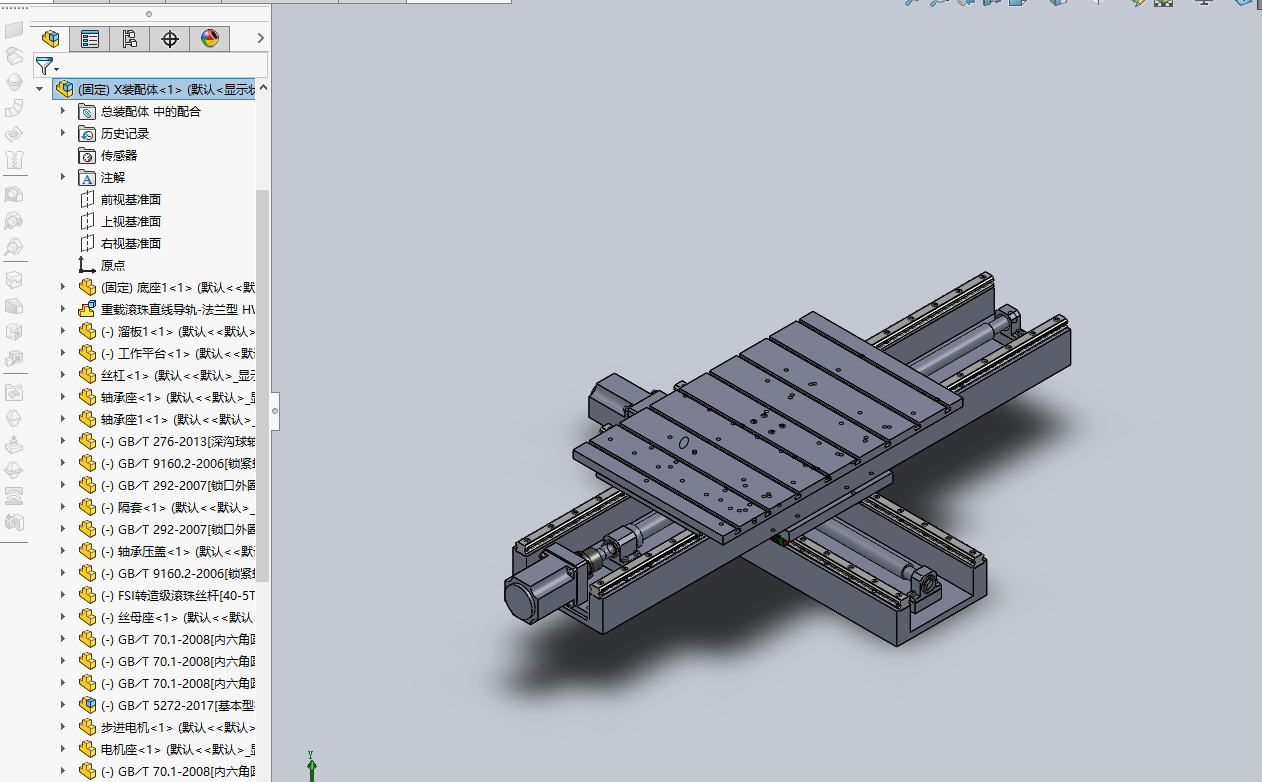This screenshot has height=782, width=1262.
Task: Expand the 总装配体 中的配合 mates folder
Action: point(63,111)
